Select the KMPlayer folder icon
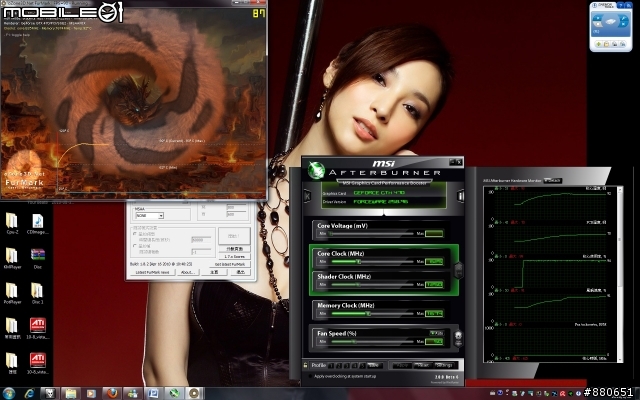 [x=12, y=258]
